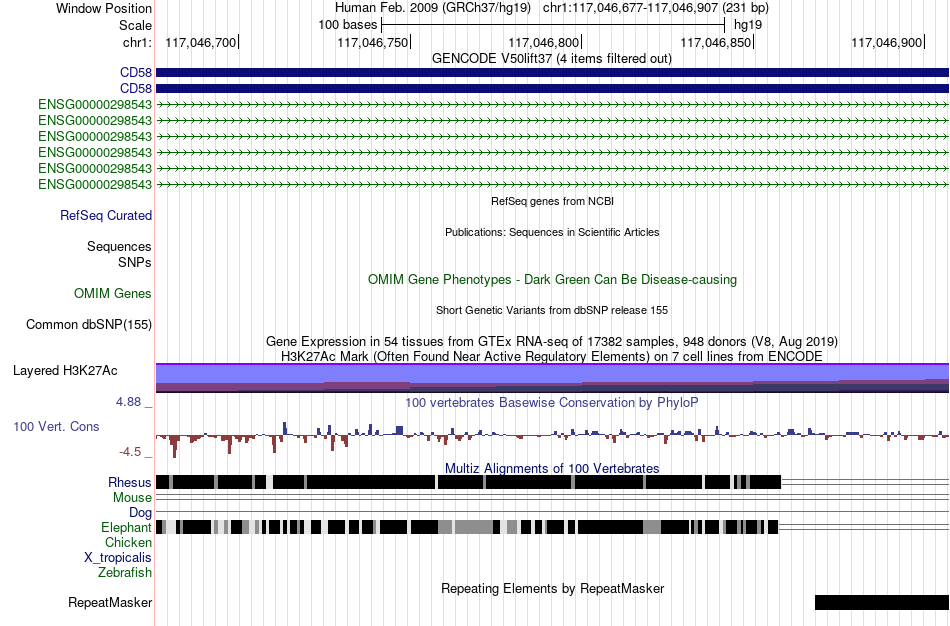This screenshot has width=950, height=626.
Task: Click the 117,046,850 ruler position
Action: 716,42
